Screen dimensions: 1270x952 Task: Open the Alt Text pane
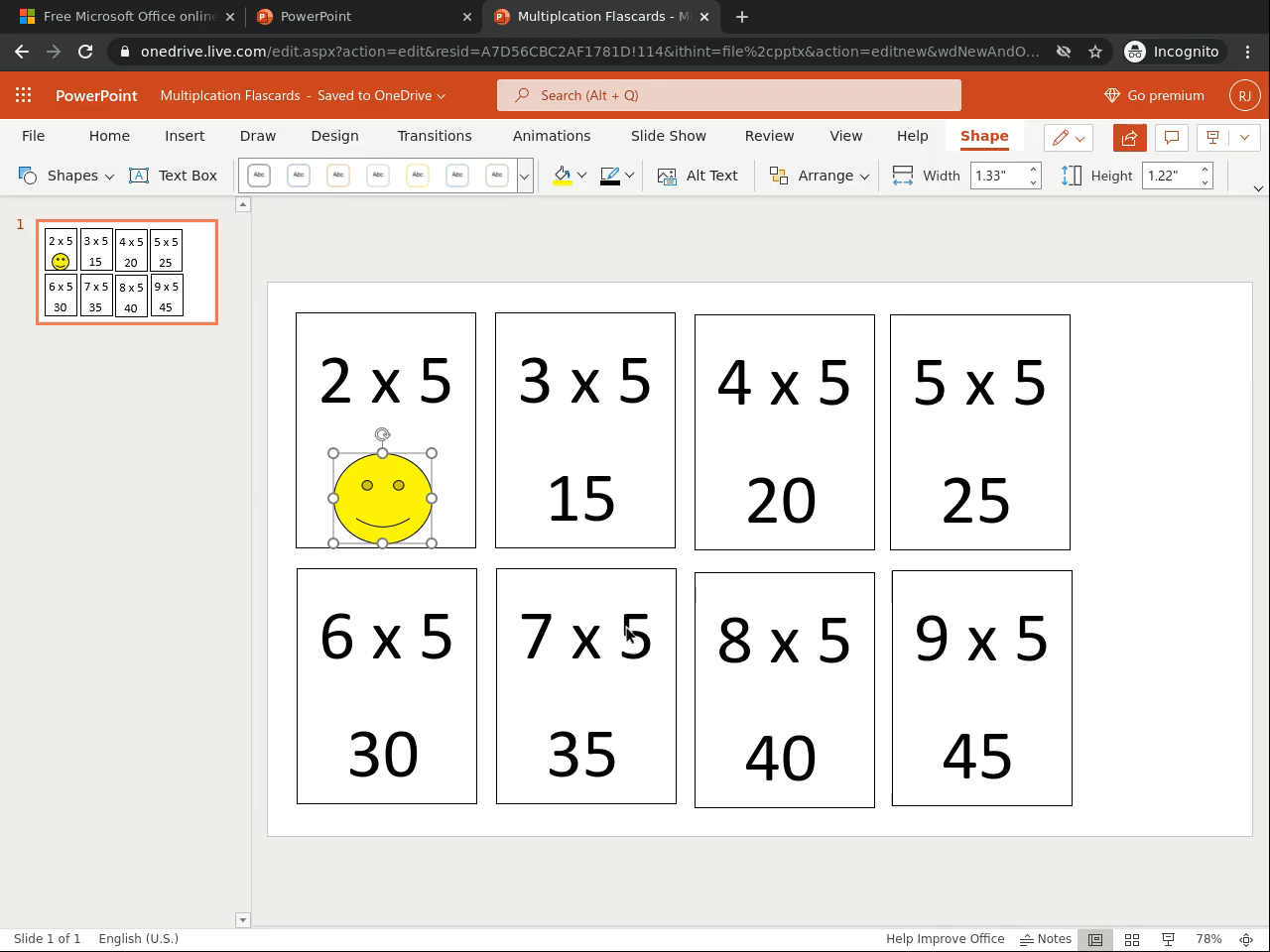[698, 176]
